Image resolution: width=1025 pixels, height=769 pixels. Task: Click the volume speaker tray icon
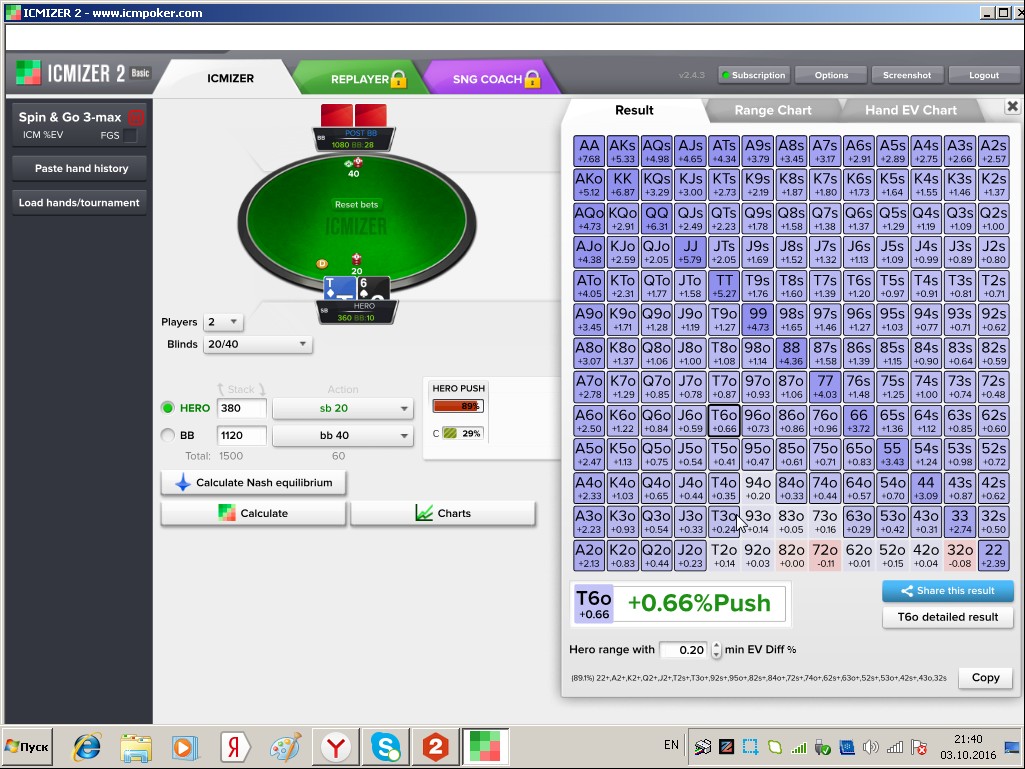[x=870, y=747]
